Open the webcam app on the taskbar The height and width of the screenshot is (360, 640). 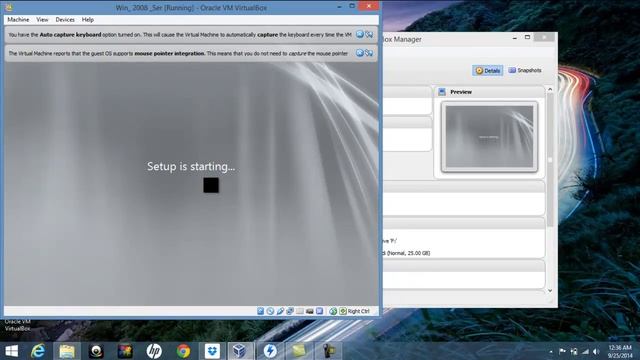pyautogui.click(x=96, y=351)
